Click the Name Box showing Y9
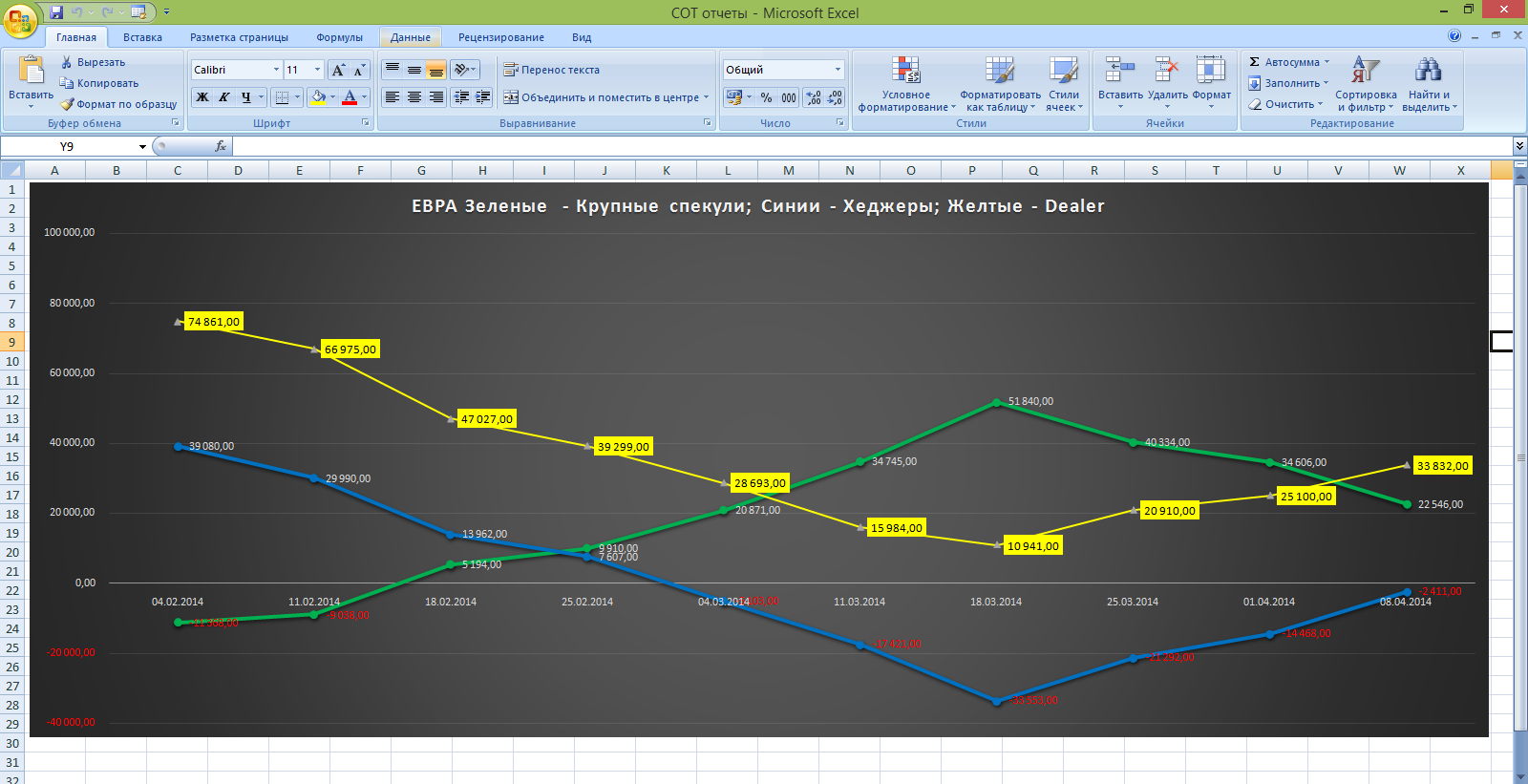1528x784 pixels. (67, 146)
